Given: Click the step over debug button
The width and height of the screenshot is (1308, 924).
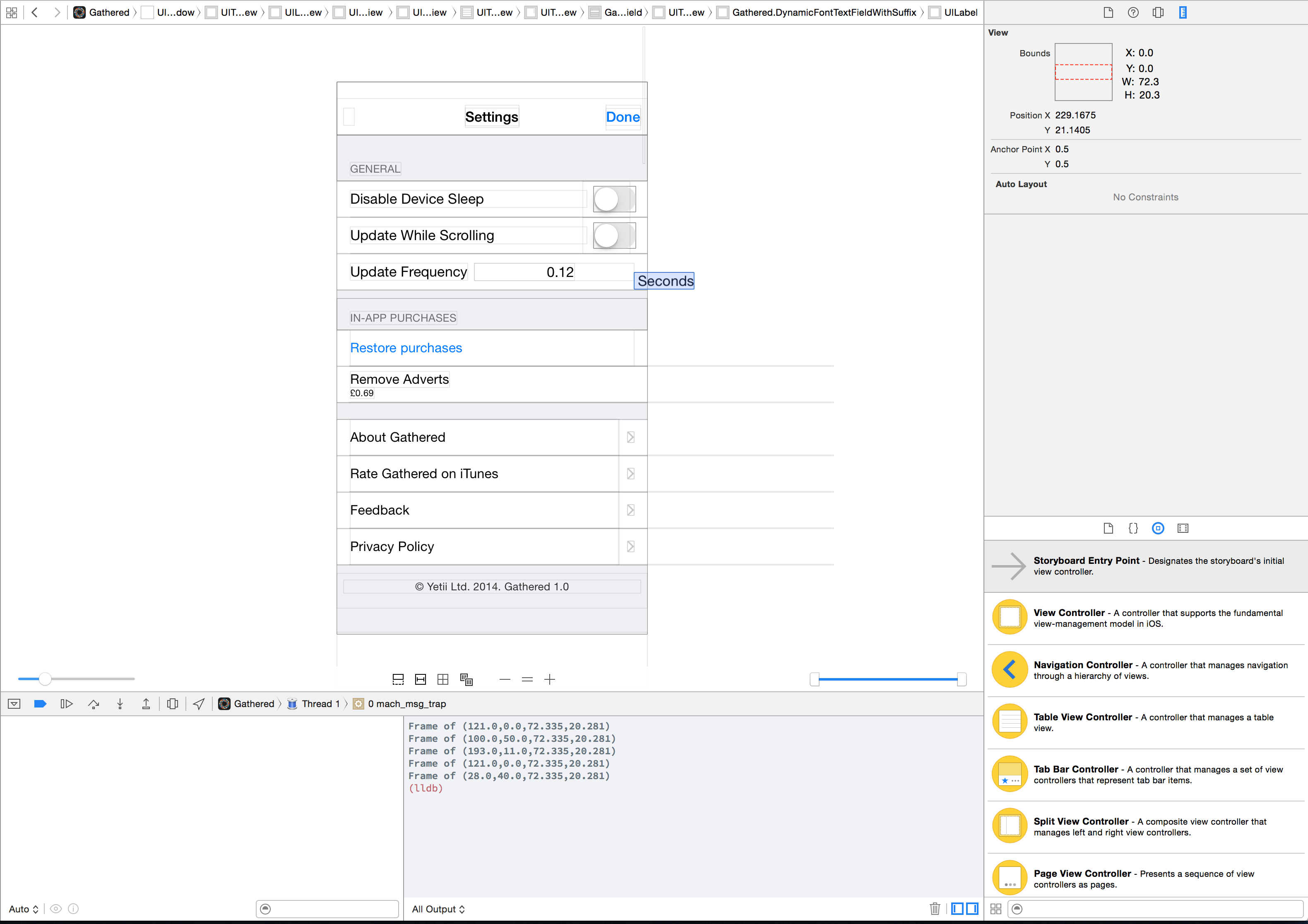Looking at the screenshot, I should [94, 703].
